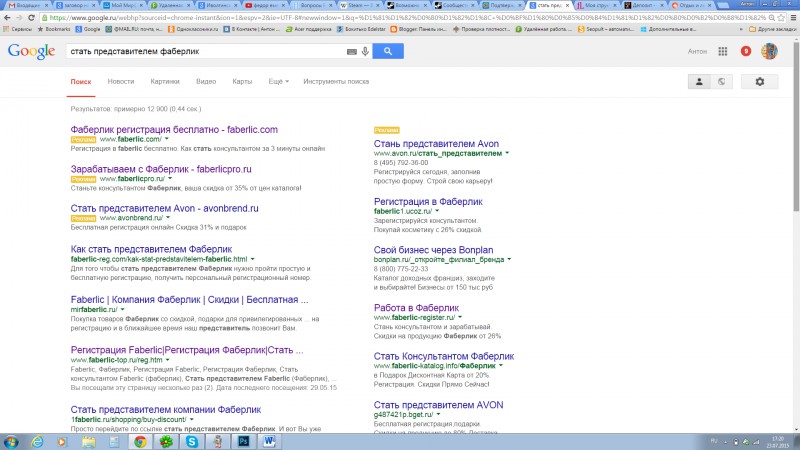
Task: Open the @MAIL.RU bookmark
Action: pos(134,29)
